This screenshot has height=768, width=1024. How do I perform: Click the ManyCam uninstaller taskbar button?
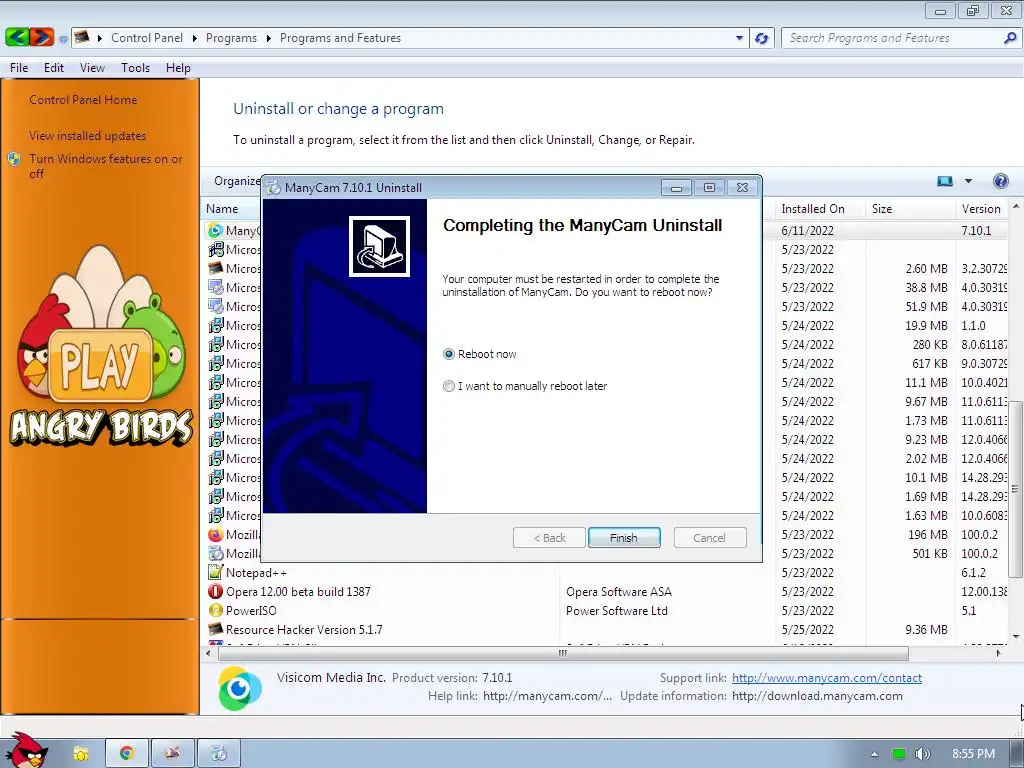[219, 753]
